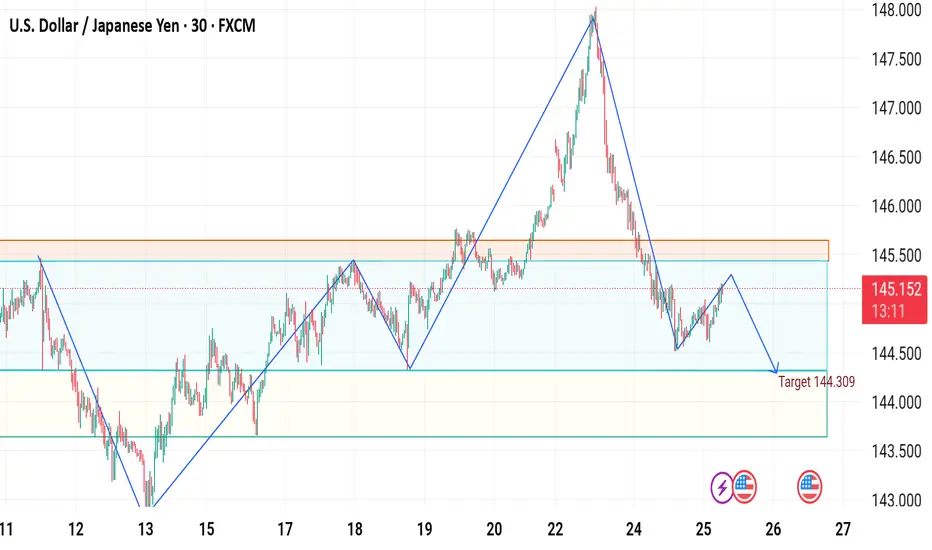Open the US flag event near date 25
Screen dimensions: 932x550
pos(745,487)
